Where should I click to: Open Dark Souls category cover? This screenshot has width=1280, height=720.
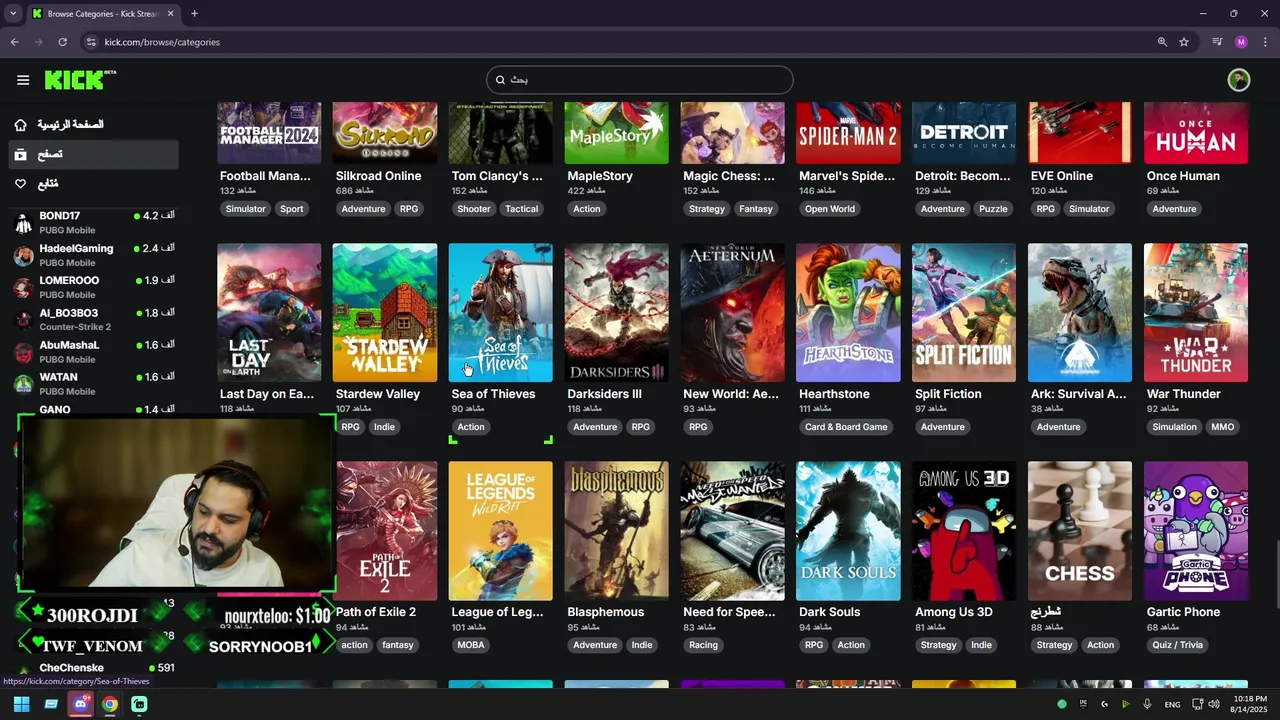tap(848, 531)
